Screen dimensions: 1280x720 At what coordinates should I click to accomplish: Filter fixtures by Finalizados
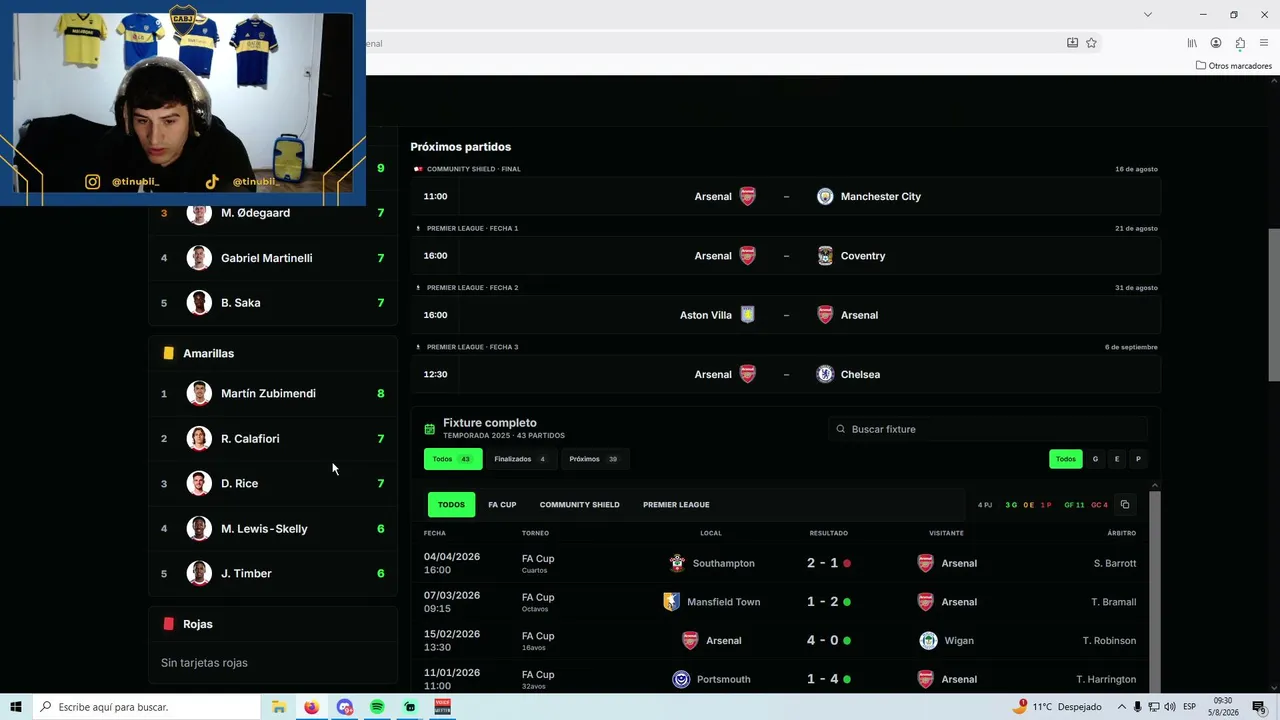pyautogui.click(x=520, y=459)
